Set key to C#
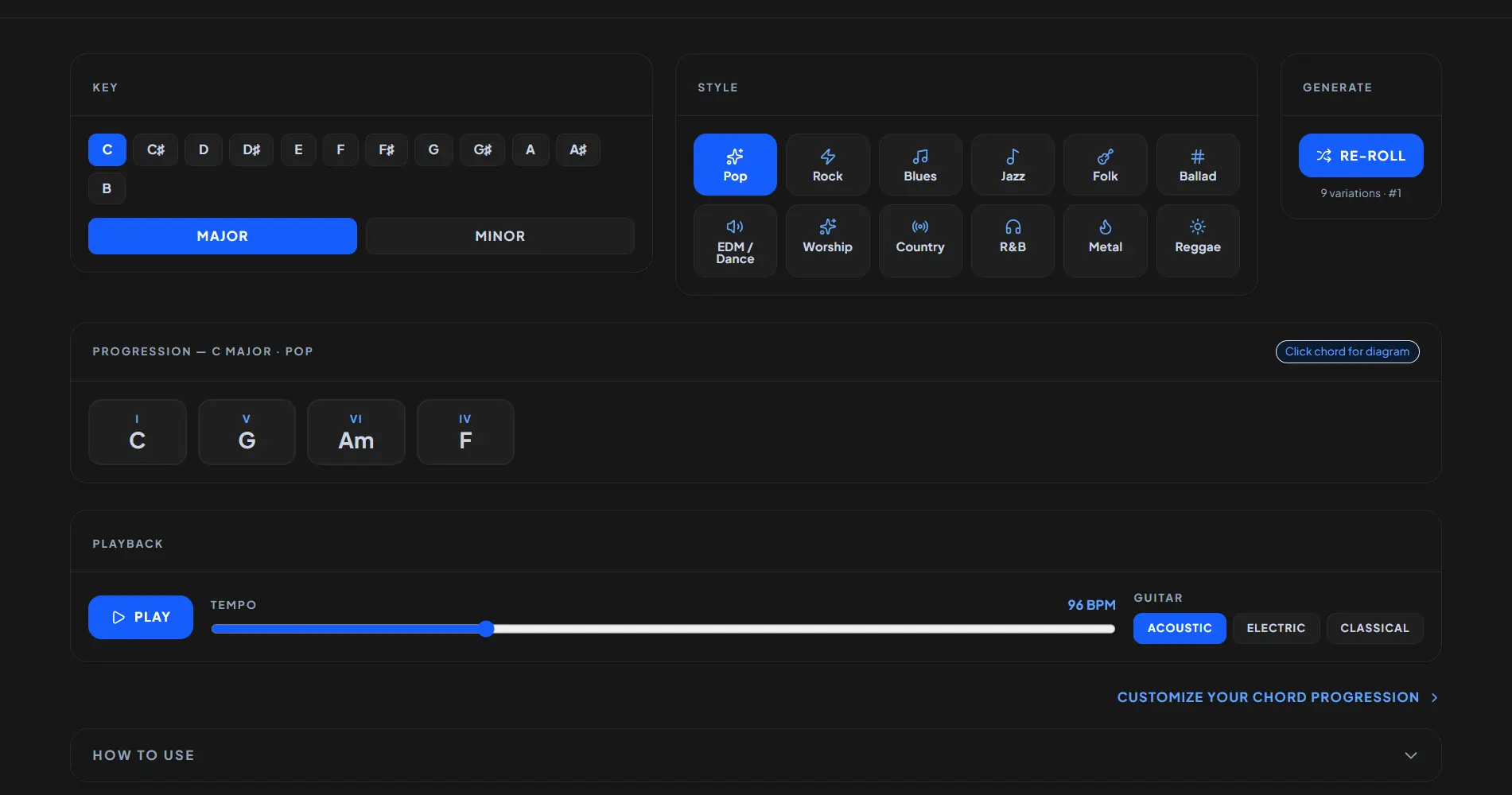 (156, 149)
